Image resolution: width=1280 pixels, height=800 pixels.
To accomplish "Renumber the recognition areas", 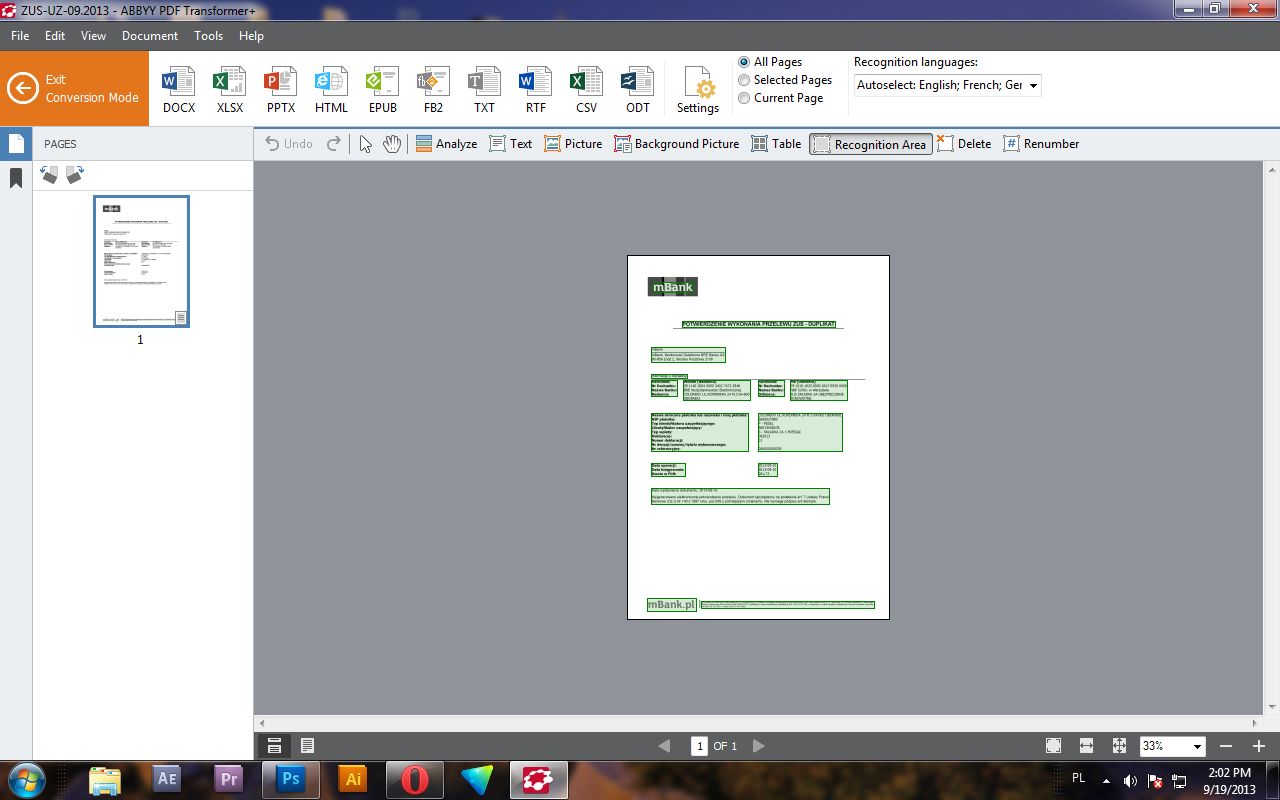I will (1041, 144).
